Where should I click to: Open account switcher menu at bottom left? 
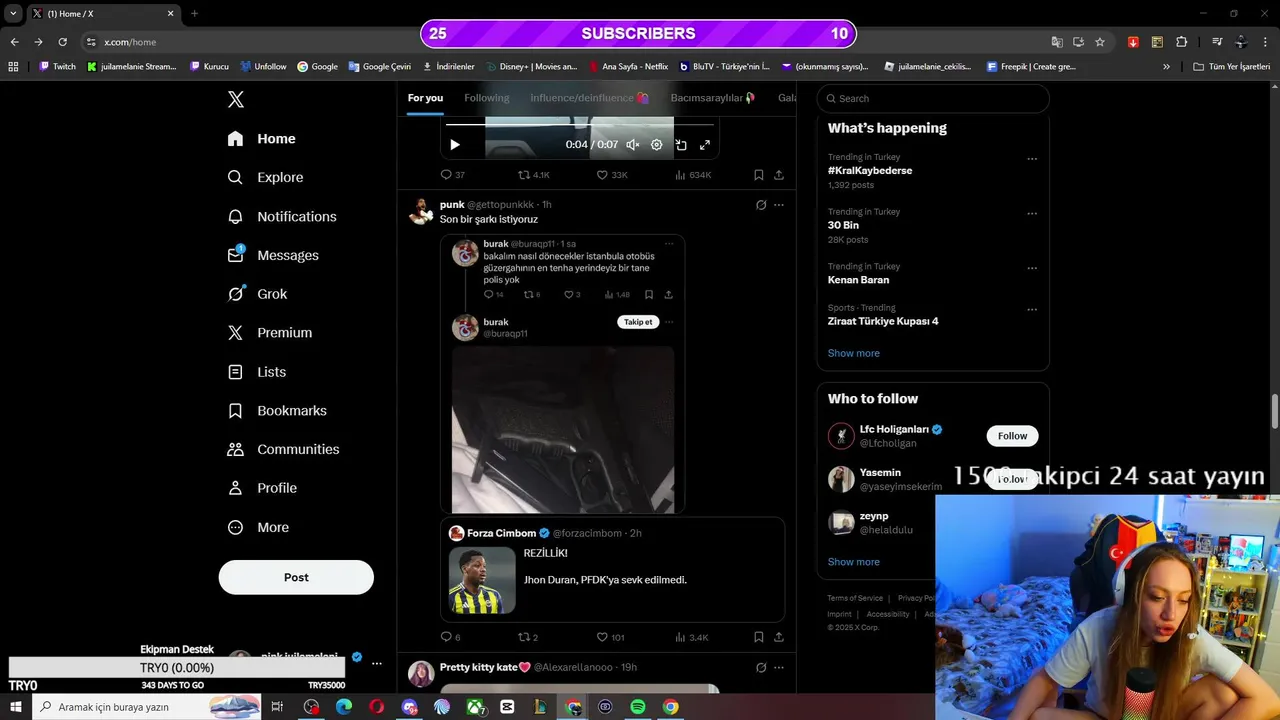[x=376, y=663]
